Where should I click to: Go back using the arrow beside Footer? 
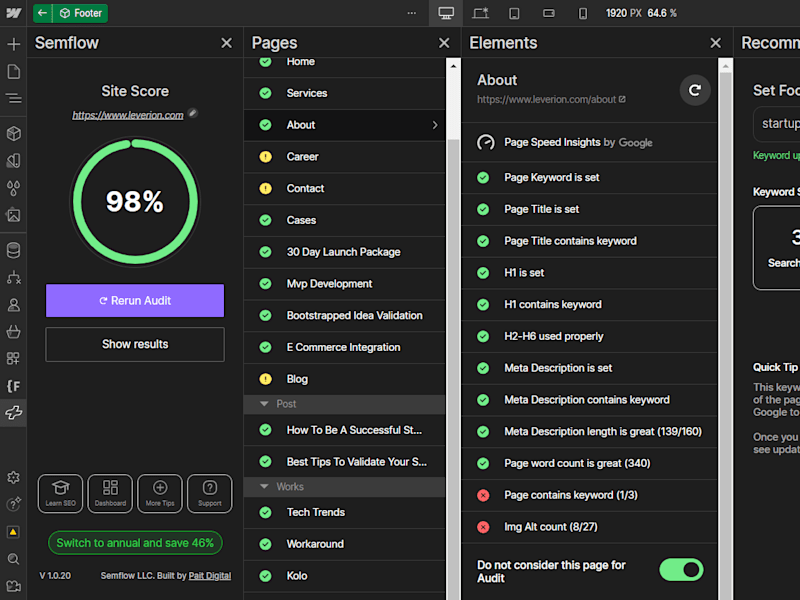pos(42,13)
